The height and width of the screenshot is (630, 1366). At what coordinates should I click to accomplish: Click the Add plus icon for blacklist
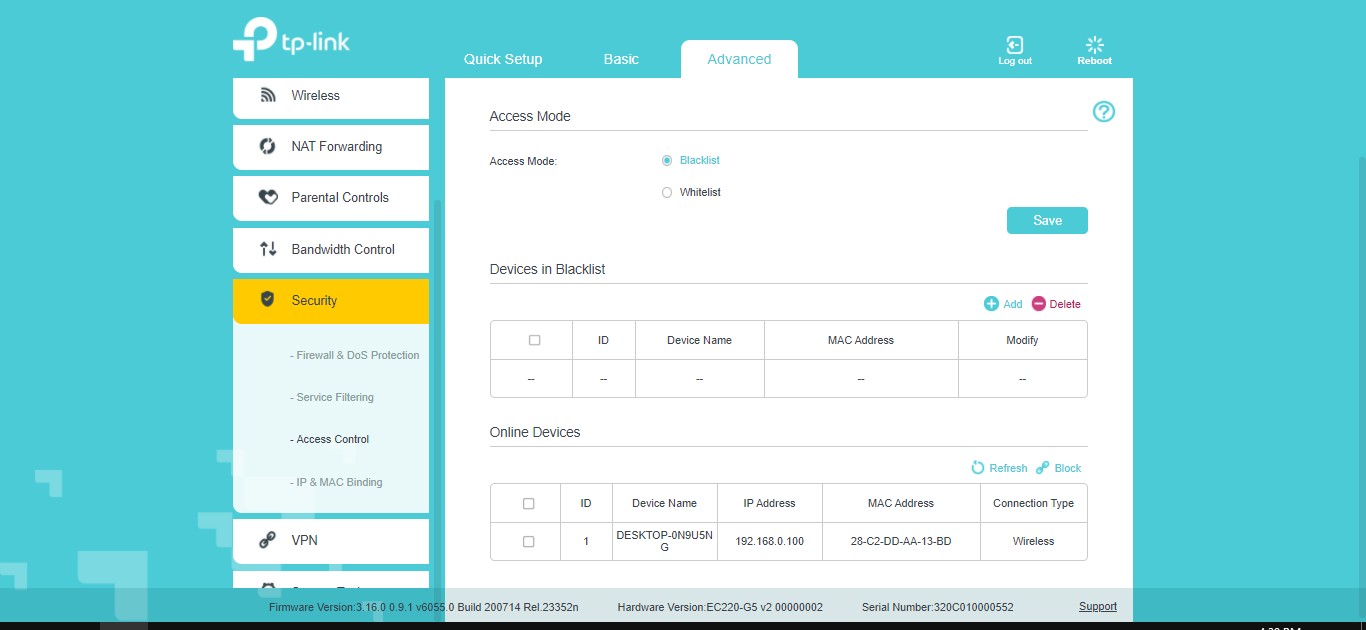tap(991, 304)
